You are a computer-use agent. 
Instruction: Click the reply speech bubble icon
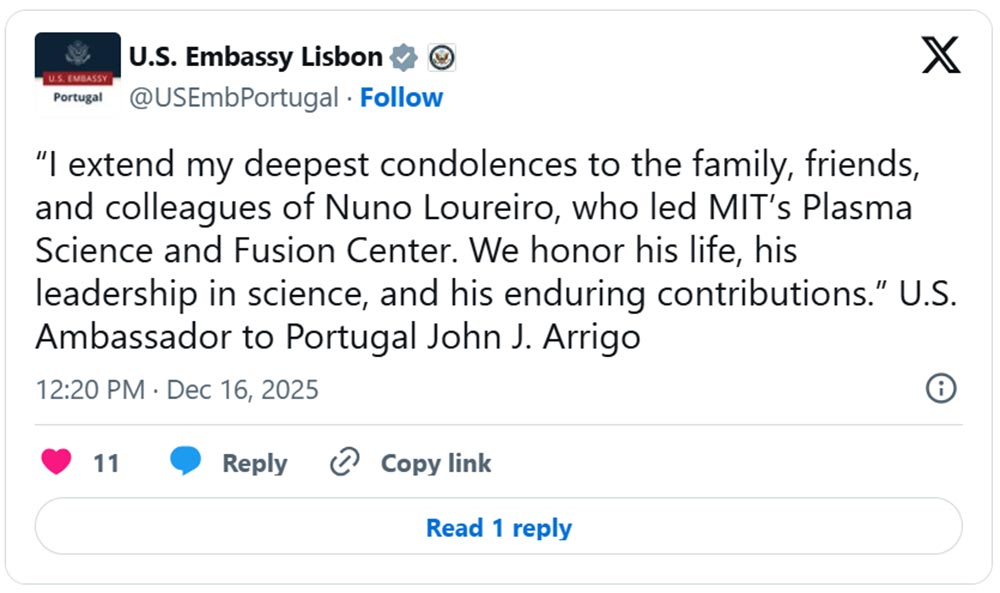point(185,462)
